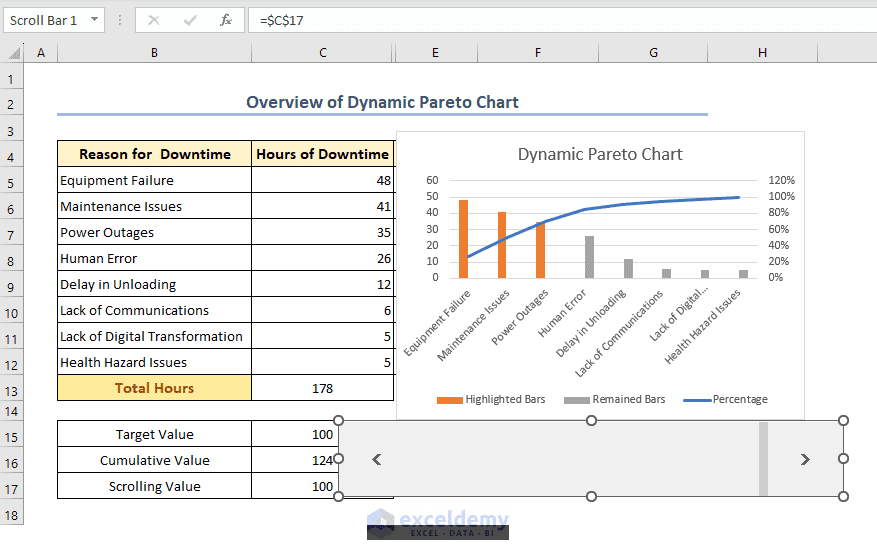The height and width of the screenshot is (555, 877).
Task: Click the 'Total Hours' cell
Action: [x=154, y=388]
